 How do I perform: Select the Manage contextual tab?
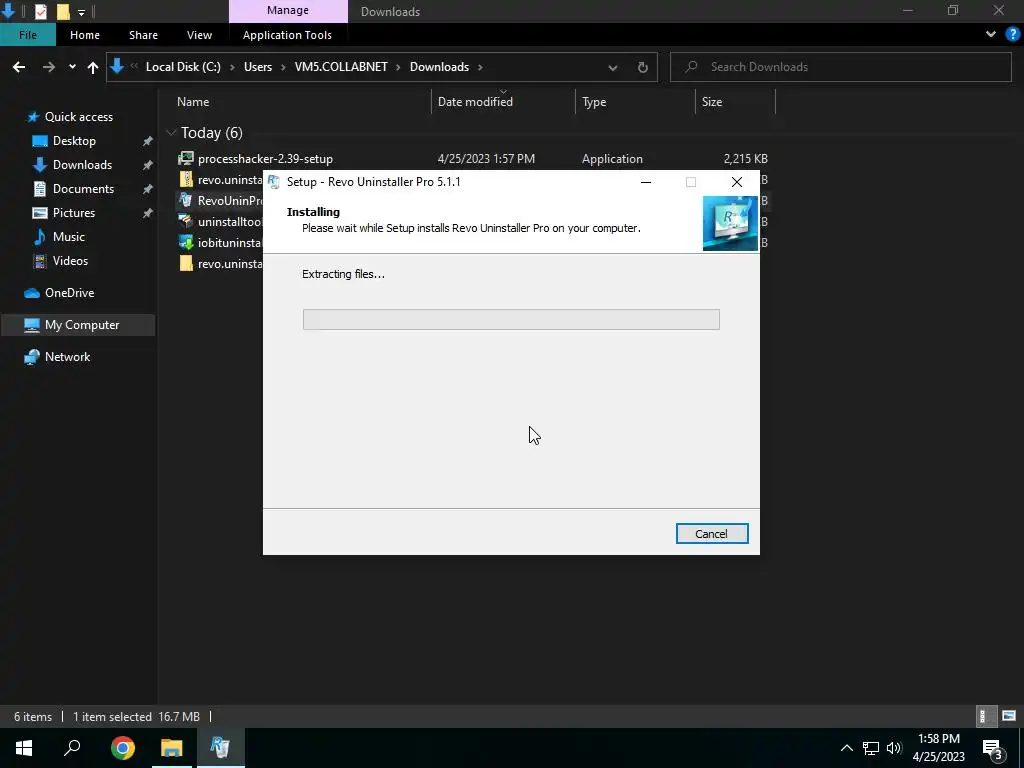pyautogui.click(x=288, y=11)
